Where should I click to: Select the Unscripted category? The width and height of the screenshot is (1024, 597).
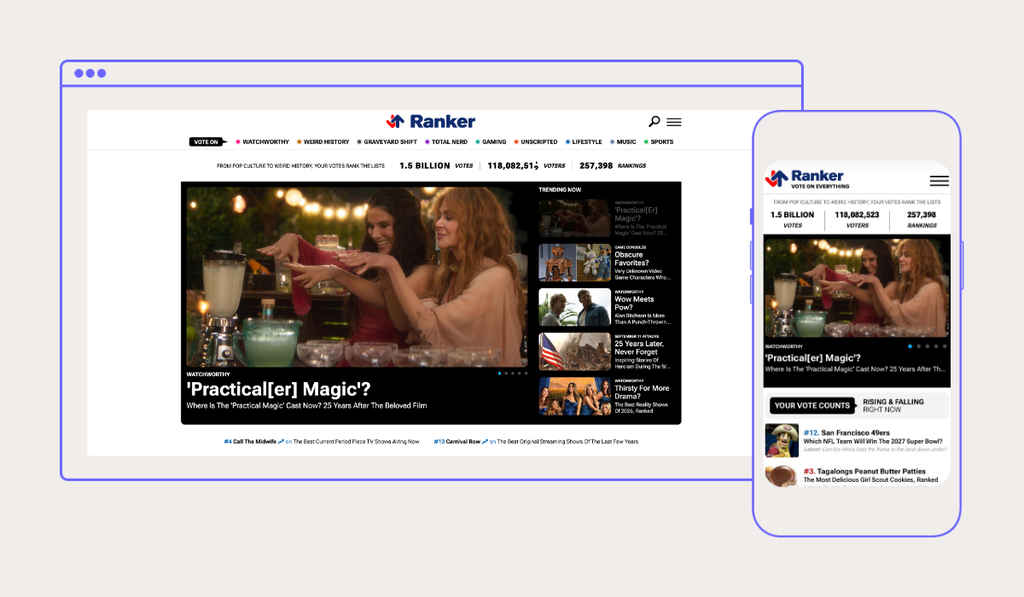tap(536, 142)
